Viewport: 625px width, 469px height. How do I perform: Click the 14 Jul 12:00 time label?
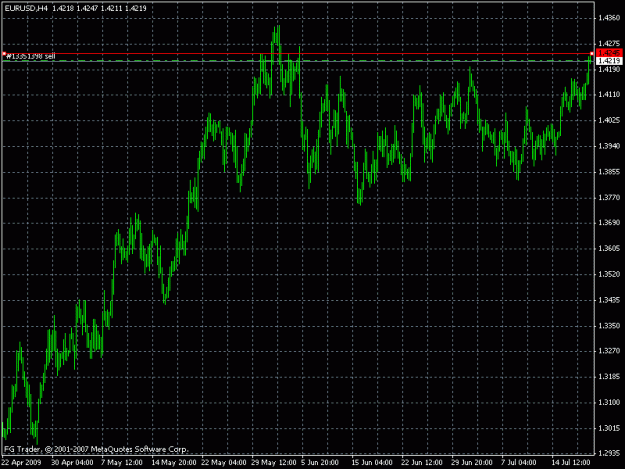click(571, 463)
